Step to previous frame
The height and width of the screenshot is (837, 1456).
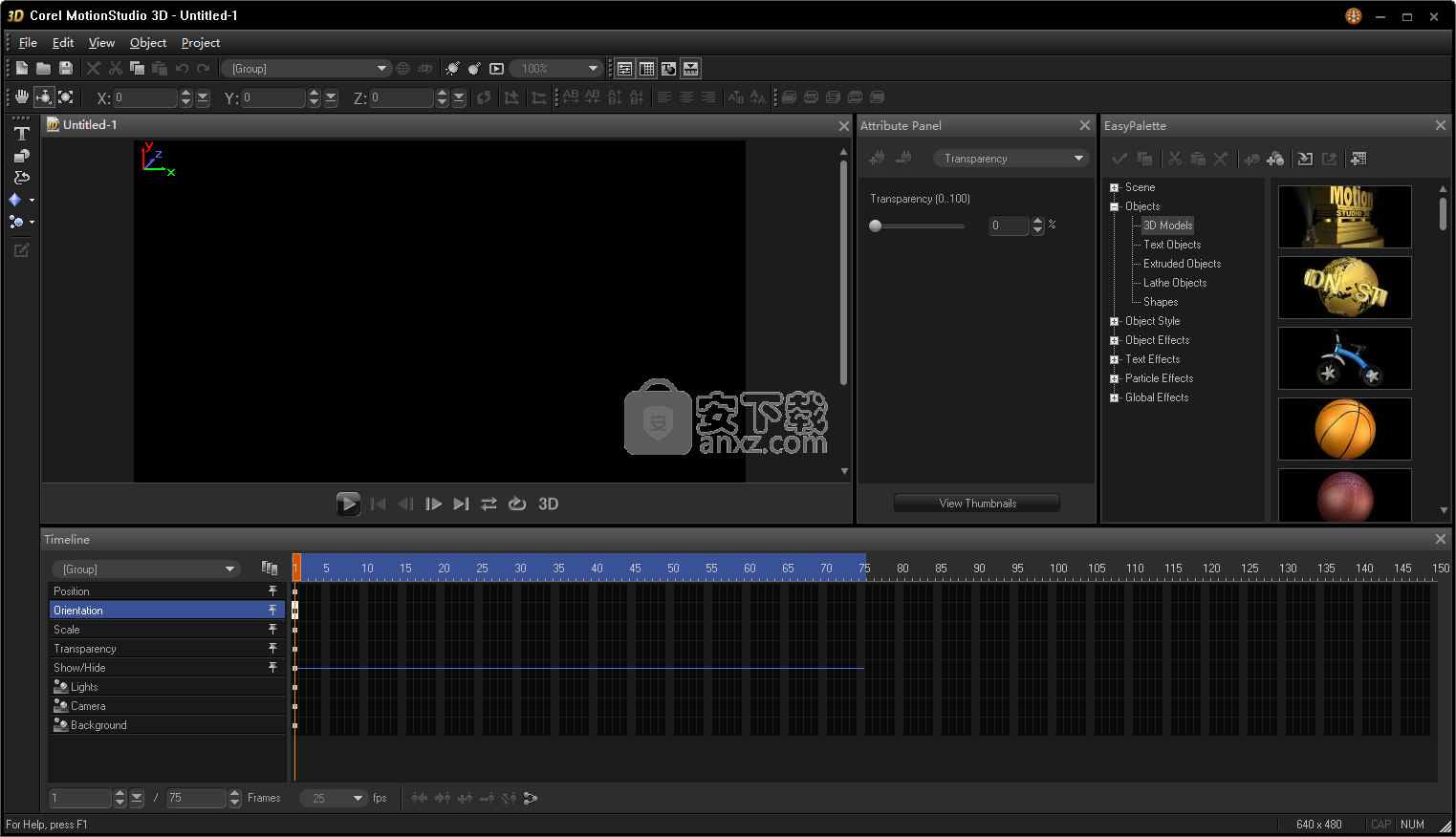[x=405, y=504]
